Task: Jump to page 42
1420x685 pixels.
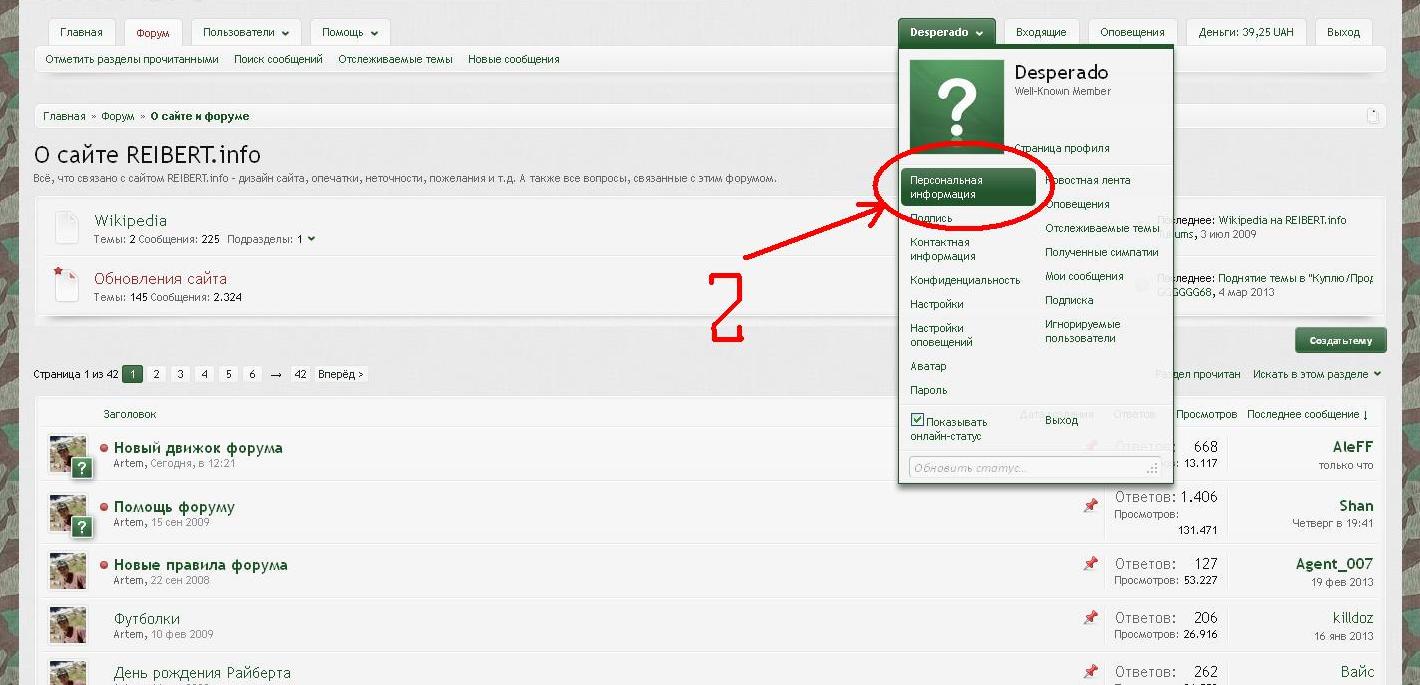Action: point(301,374)
